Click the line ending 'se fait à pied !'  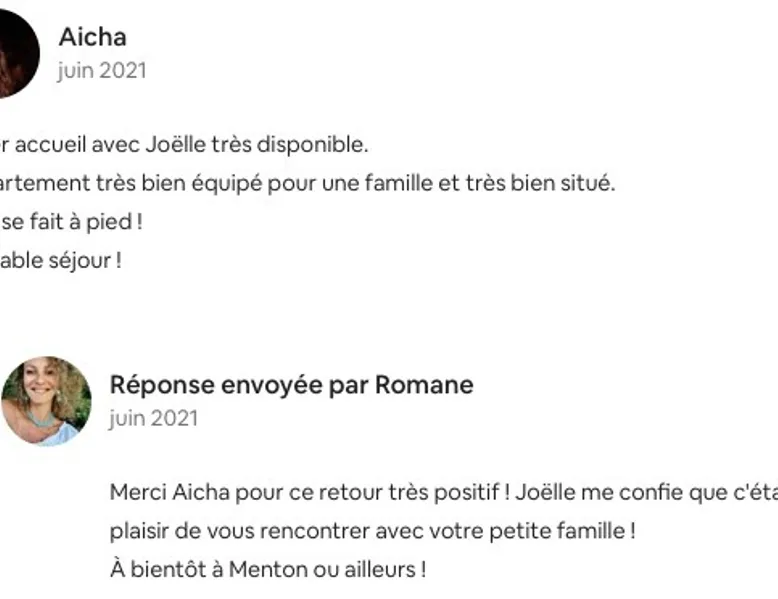pos(71,222)
